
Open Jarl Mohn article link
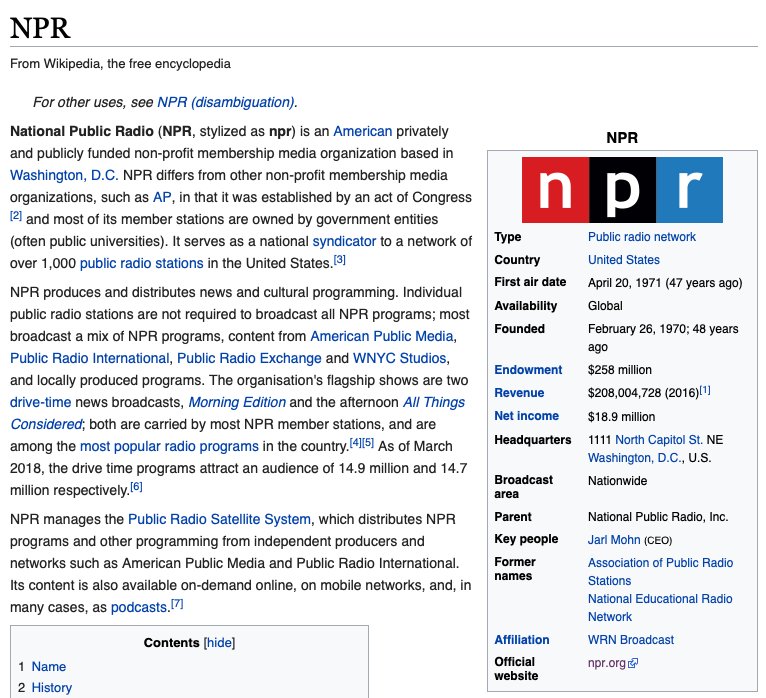point(614,540)
